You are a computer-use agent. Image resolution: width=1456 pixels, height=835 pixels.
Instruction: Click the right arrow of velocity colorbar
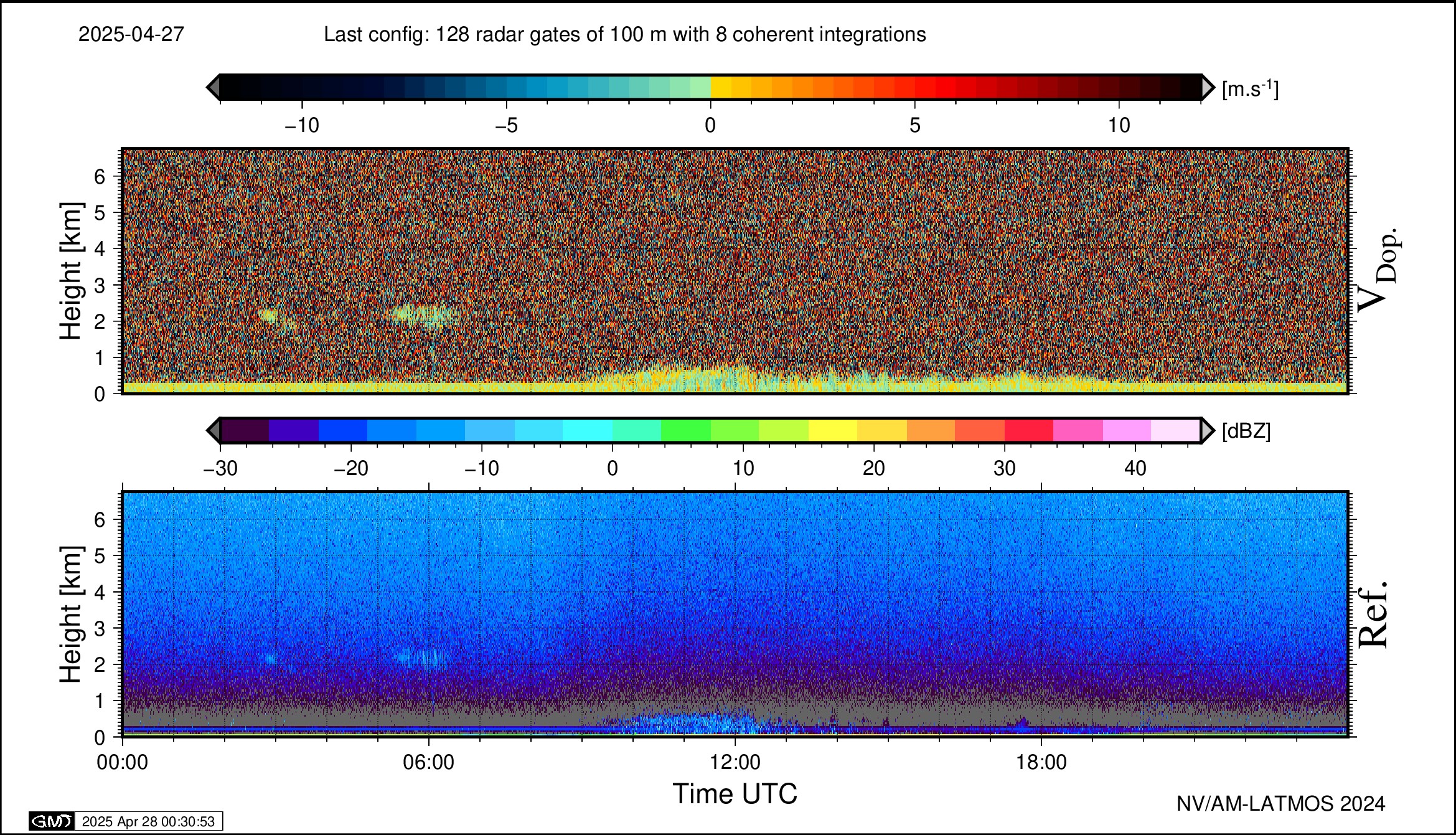point(1208,87)
